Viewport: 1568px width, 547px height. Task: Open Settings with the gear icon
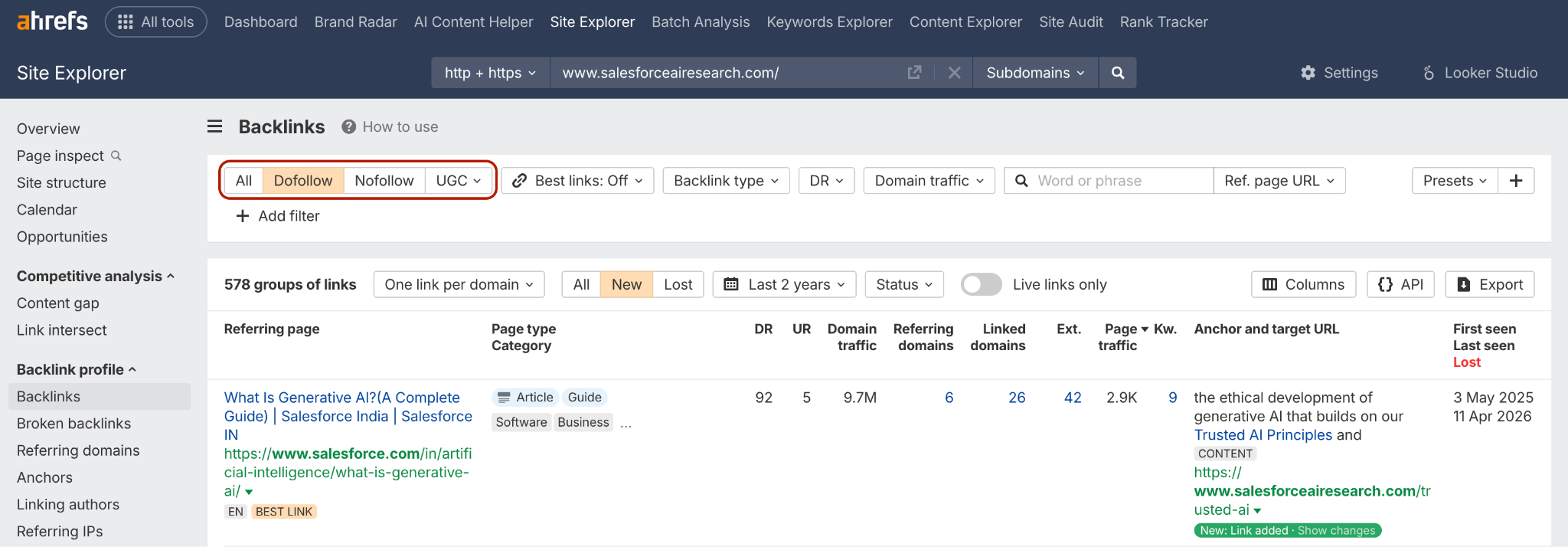pos(1338,73)
